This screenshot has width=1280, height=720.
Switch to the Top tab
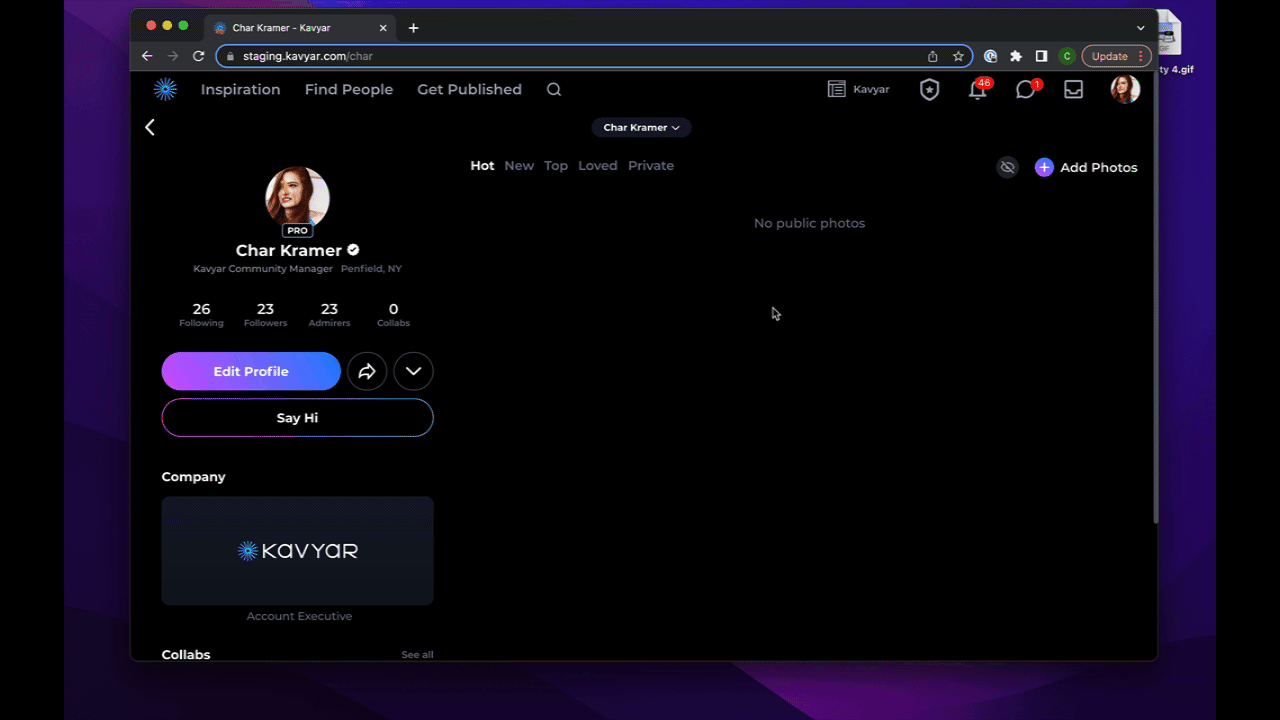[556, 166]
